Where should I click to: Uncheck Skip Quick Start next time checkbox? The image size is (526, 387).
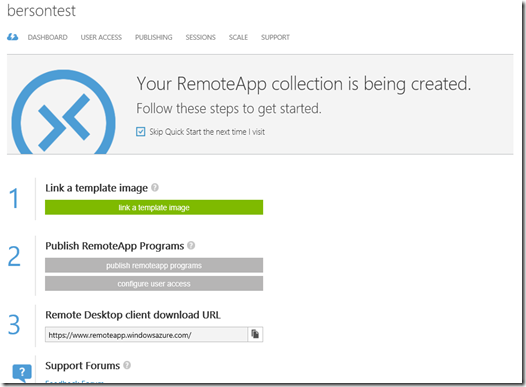(x=141, y=132)
